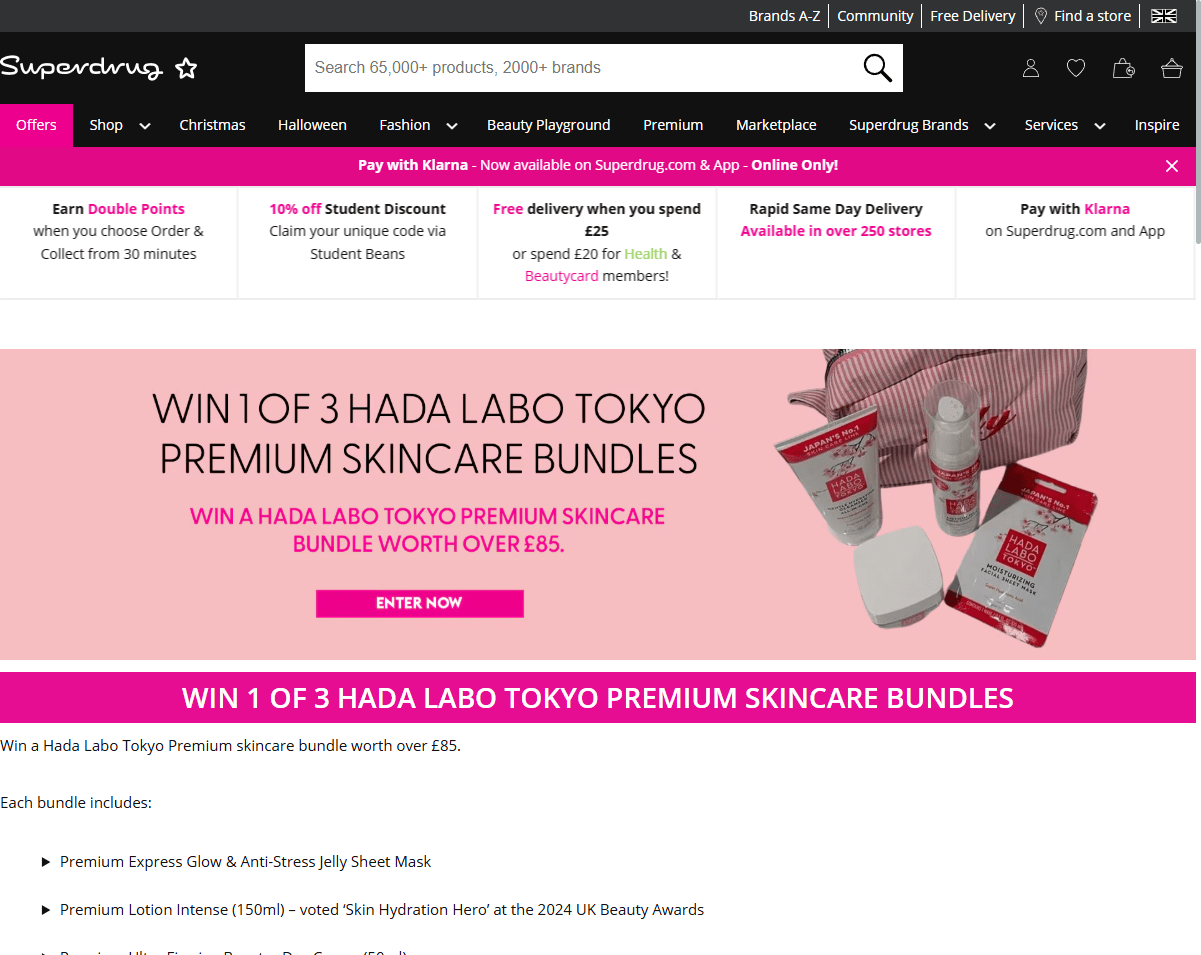Go to the Beauty Playground menu item
Image resolution: width=1201 pixels, height=955 pixels.
tap(548, 125)
